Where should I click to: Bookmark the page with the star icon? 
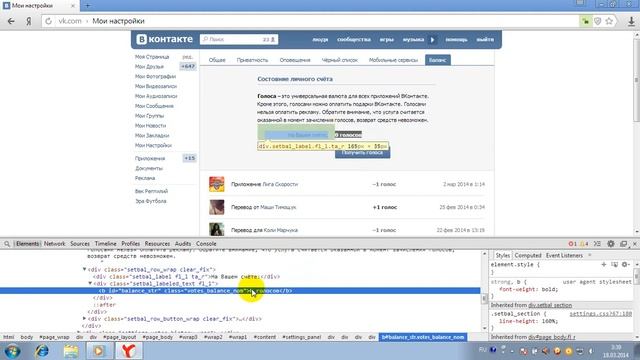pos(609,21)
